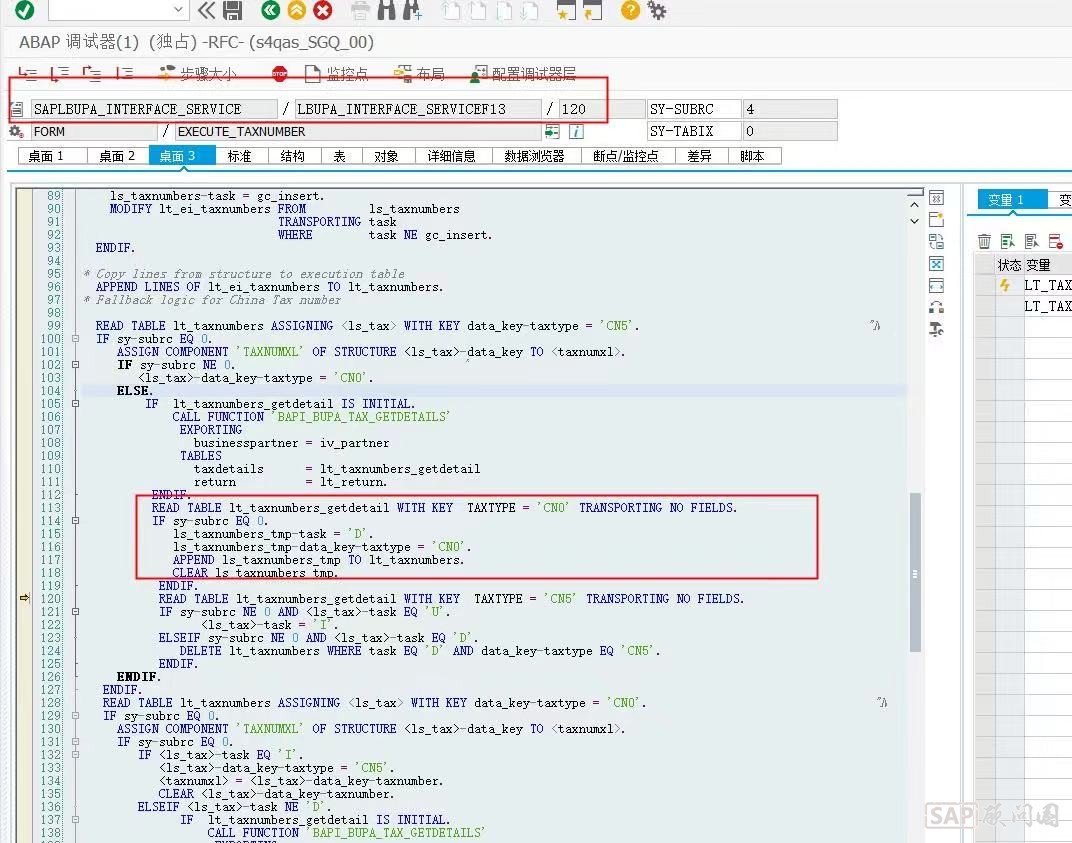The width and height of the screenshot is (1072, 843).
Task: Click the Save floppy disk icon
Action: (x=232, y=10)
